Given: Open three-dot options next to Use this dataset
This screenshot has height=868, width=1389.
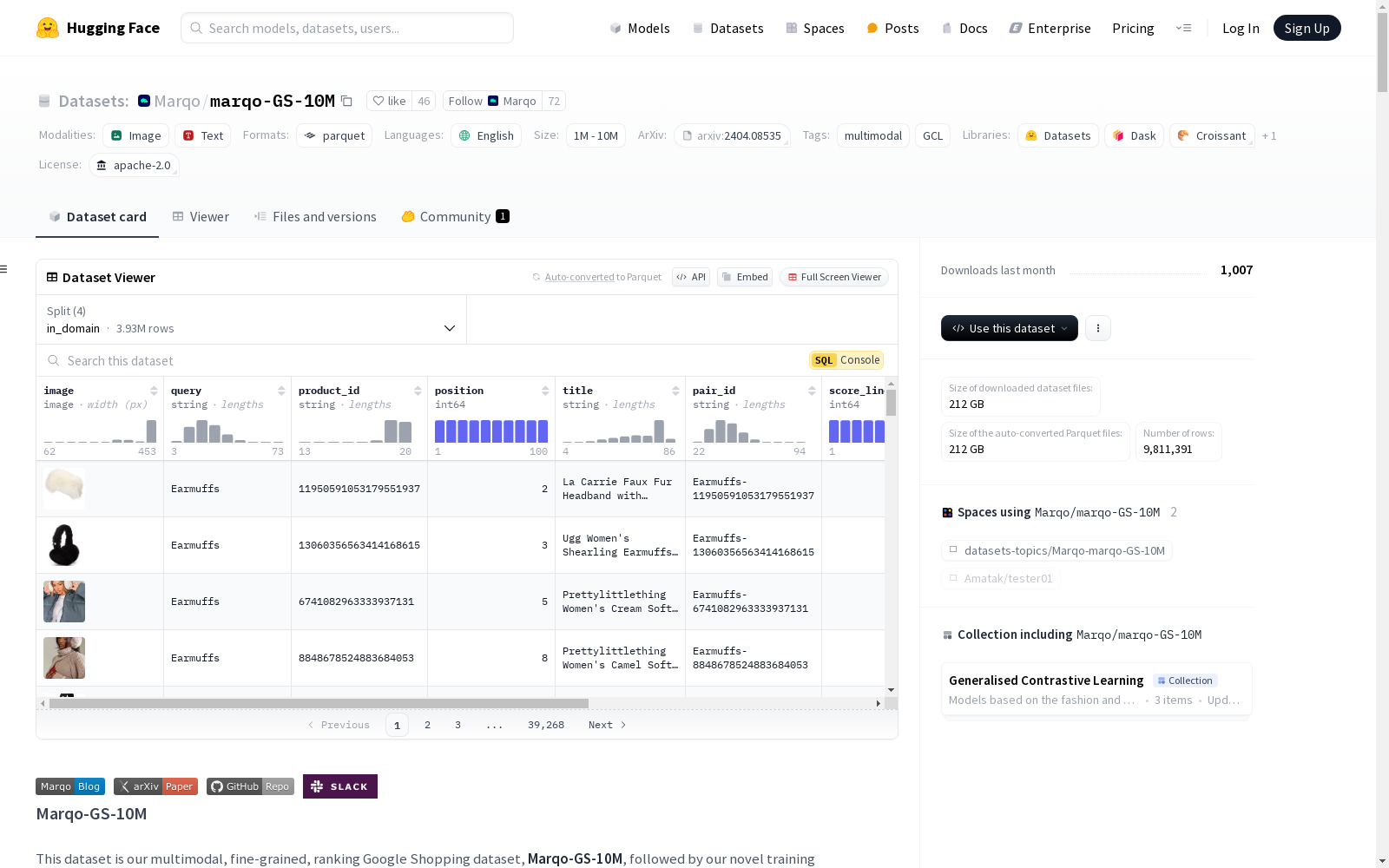Looking at the screenshot, I should pos(1098,328).
